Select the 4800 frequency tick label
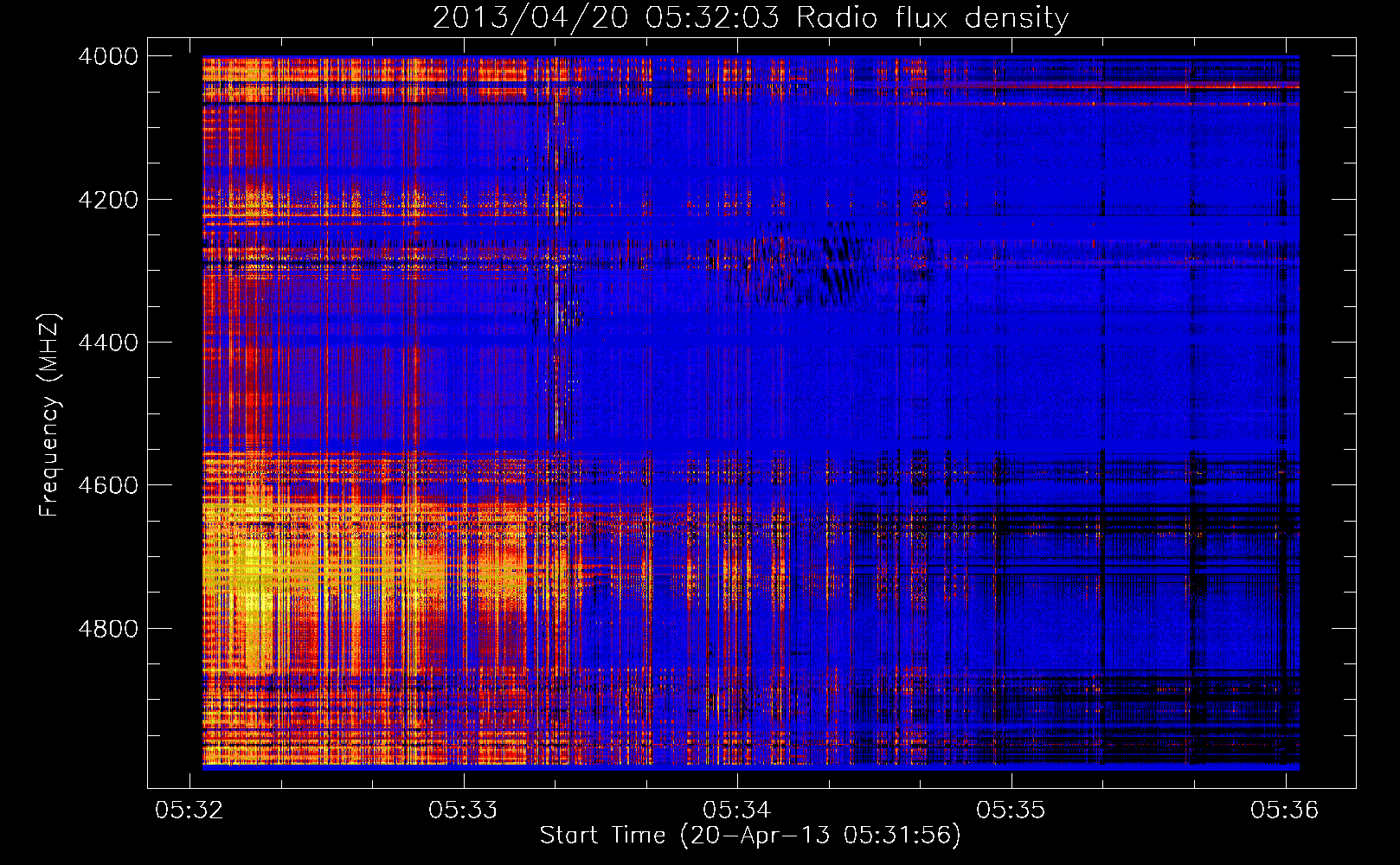This screenshot has height=865, width=1400. 107,628
